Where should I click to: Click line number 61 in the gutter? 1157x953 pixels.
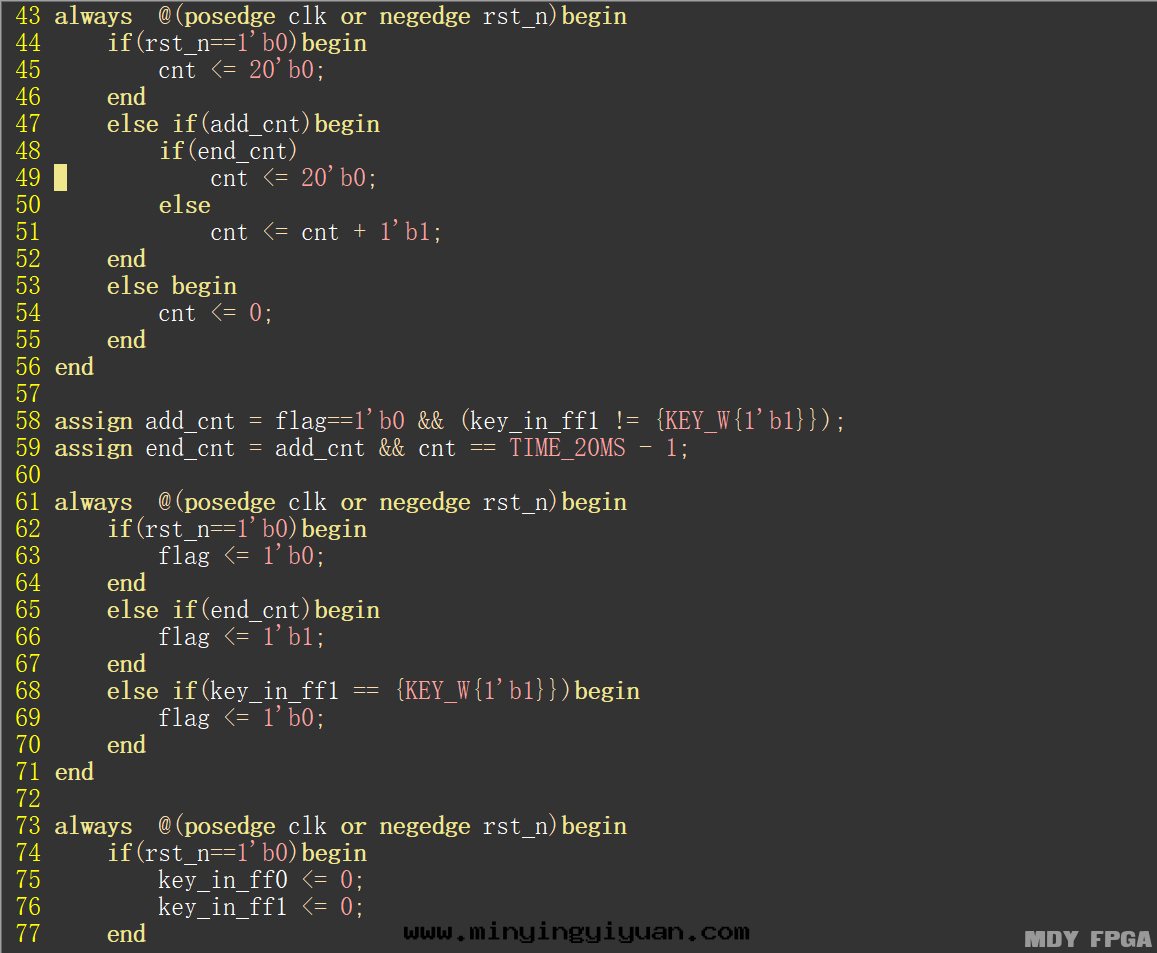coord(28,502)
